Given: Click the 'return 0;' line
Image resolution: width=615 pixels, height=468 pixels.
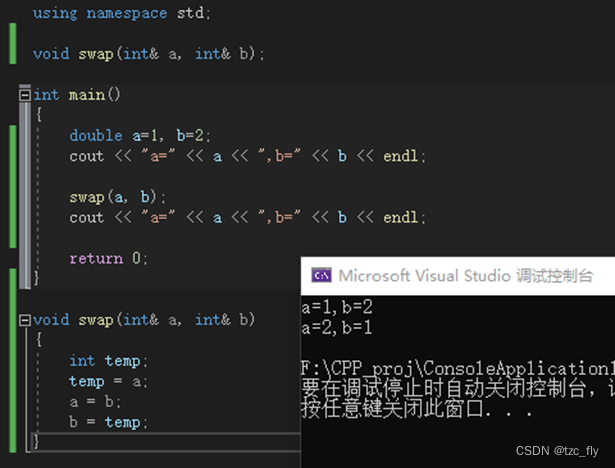Looking at the screenshot, I should click(x=109, y=258).
